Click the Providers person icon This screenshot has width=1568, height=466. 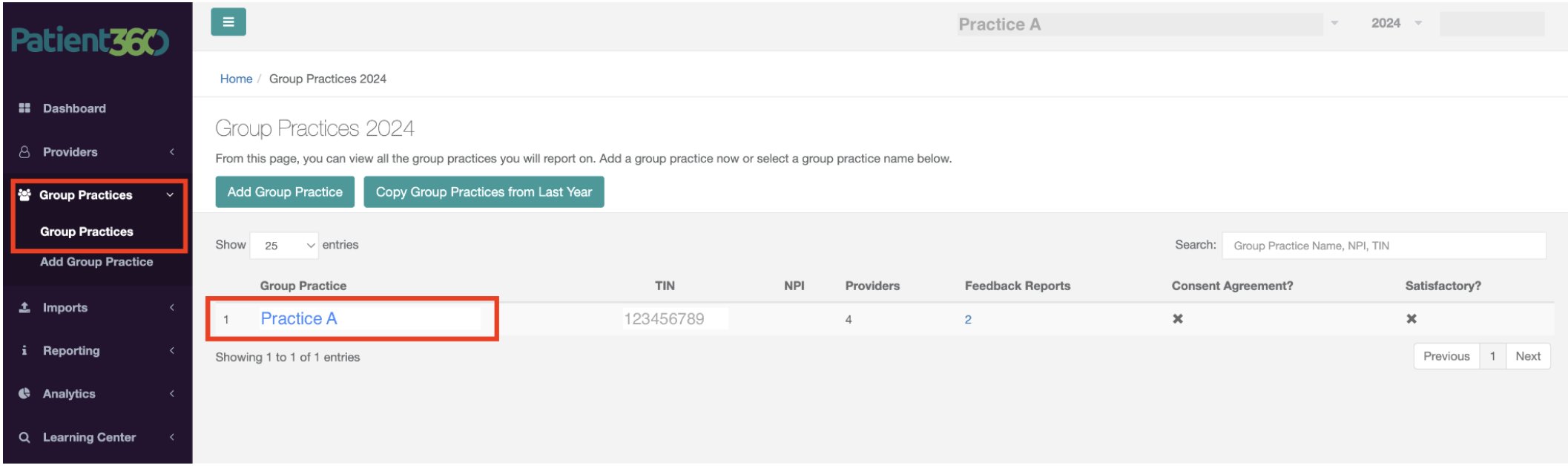click(x=24, y=151)
